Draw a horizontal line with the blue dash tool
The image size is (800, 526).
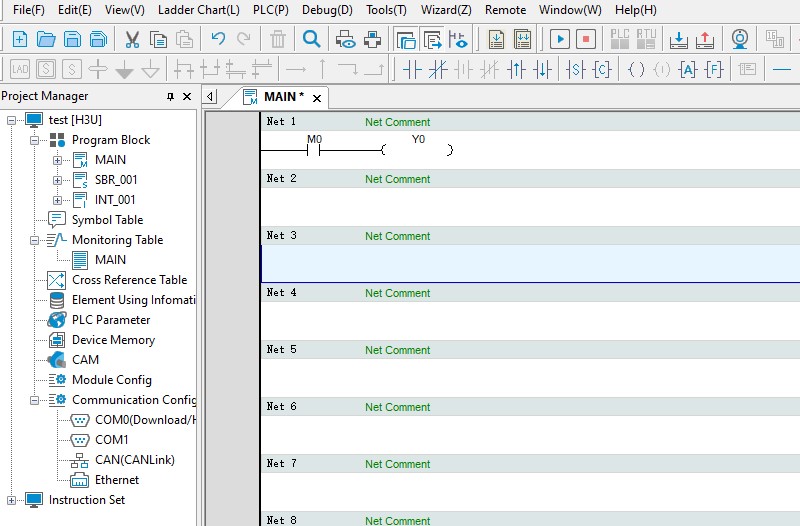coord(782,69)
